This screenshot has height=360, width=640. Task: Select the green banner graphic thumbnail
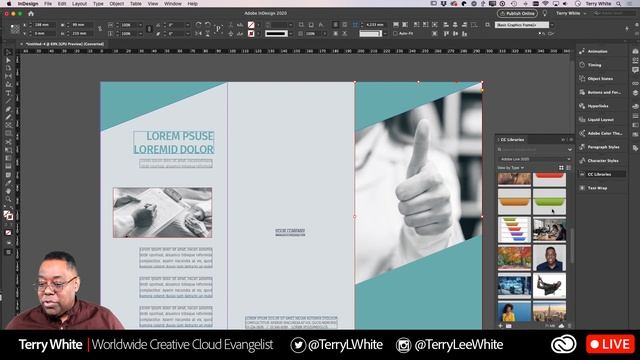coord(549,201)
